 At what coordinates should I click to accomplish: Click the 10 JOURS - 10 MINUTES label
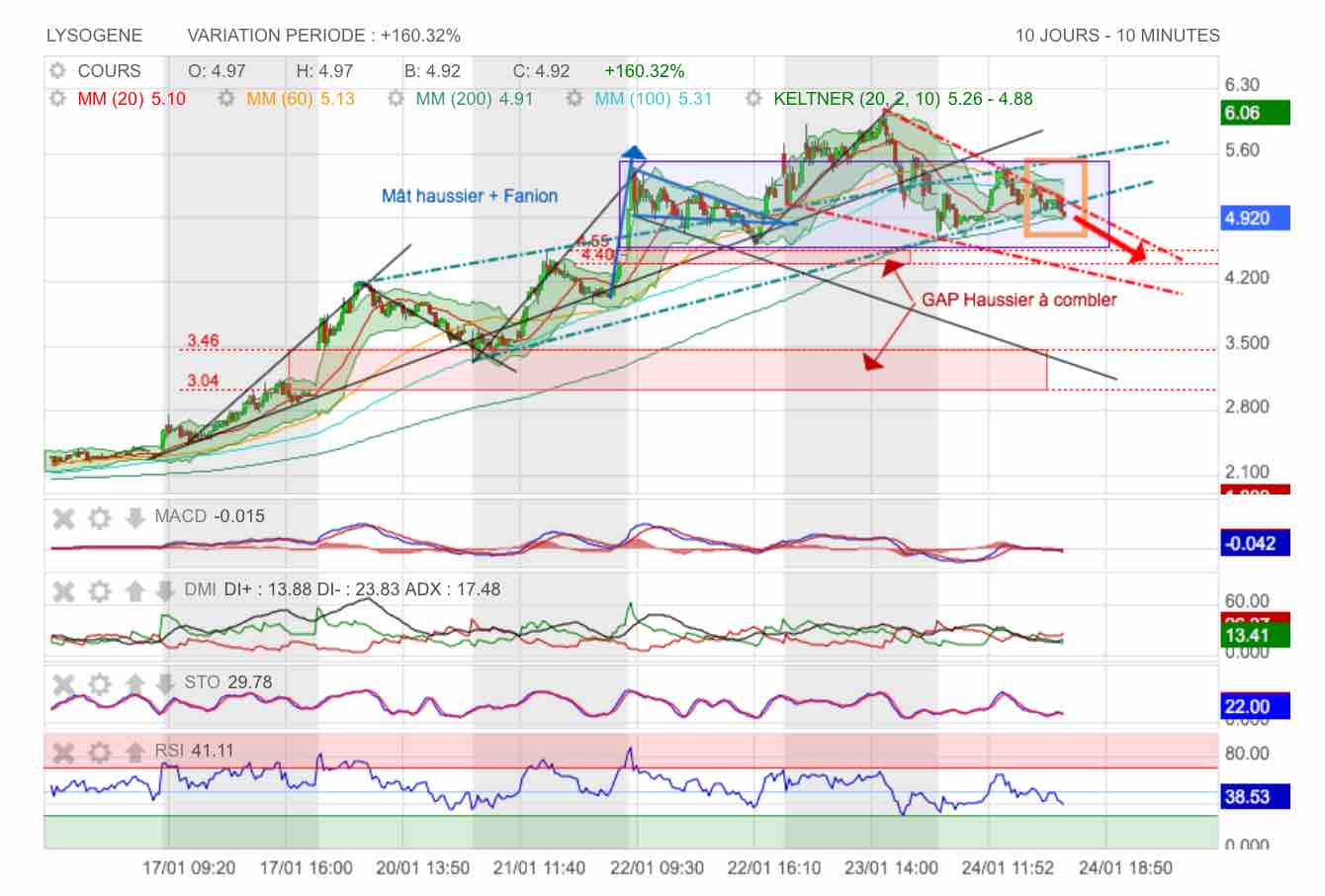point(1117,36)
